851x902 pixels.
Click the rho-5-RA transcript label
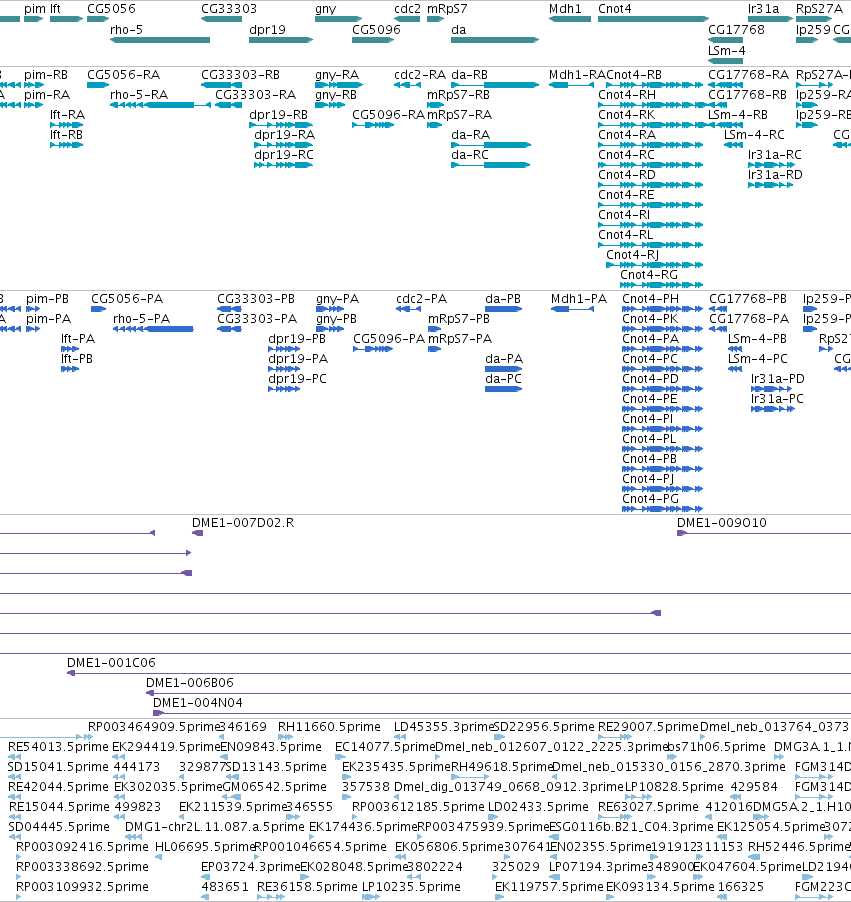coord(139,94)
